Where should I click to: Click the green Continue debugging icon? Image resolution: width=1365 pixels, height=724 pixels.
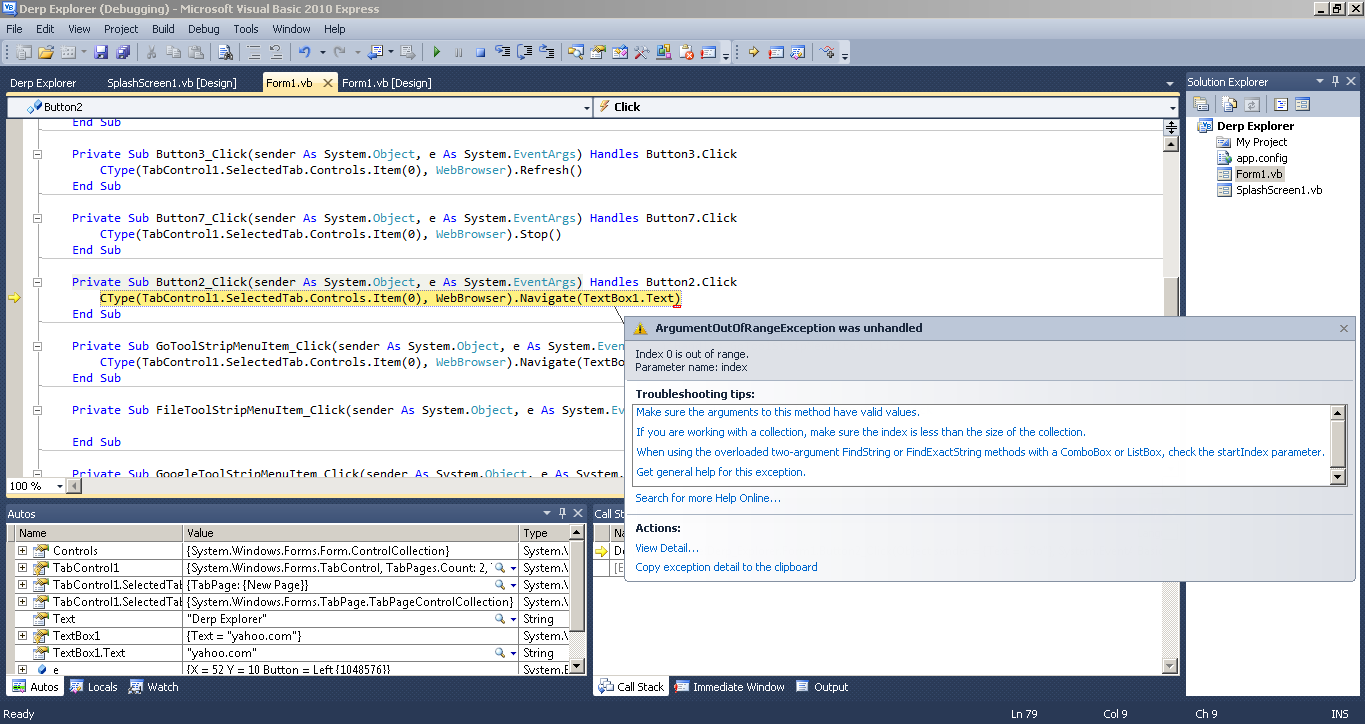(x=436, y=52)
